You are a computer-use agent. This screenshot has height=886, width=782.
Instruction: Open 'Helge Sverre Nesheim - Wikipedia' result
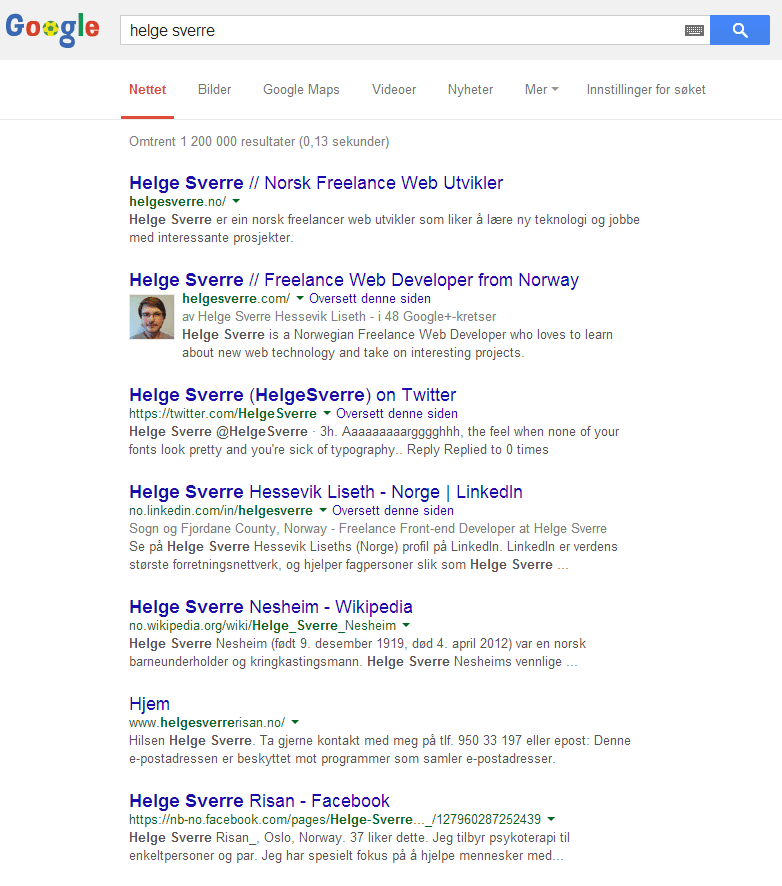click(271, 607)
